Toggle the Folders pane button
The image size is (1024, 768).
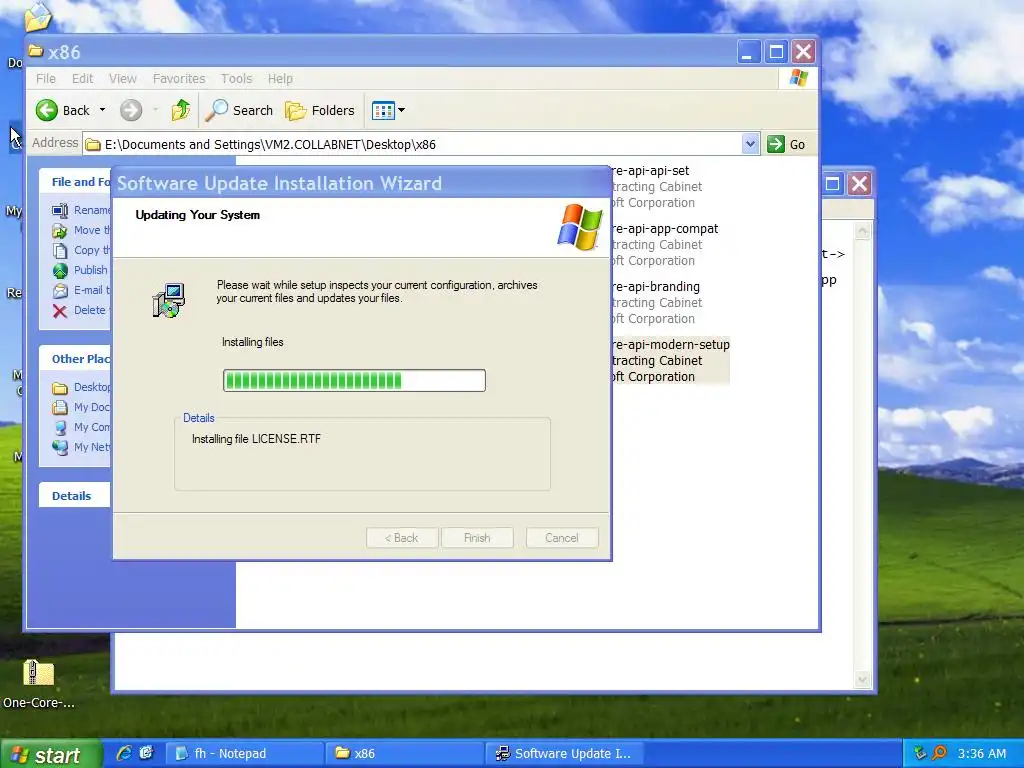320,110
